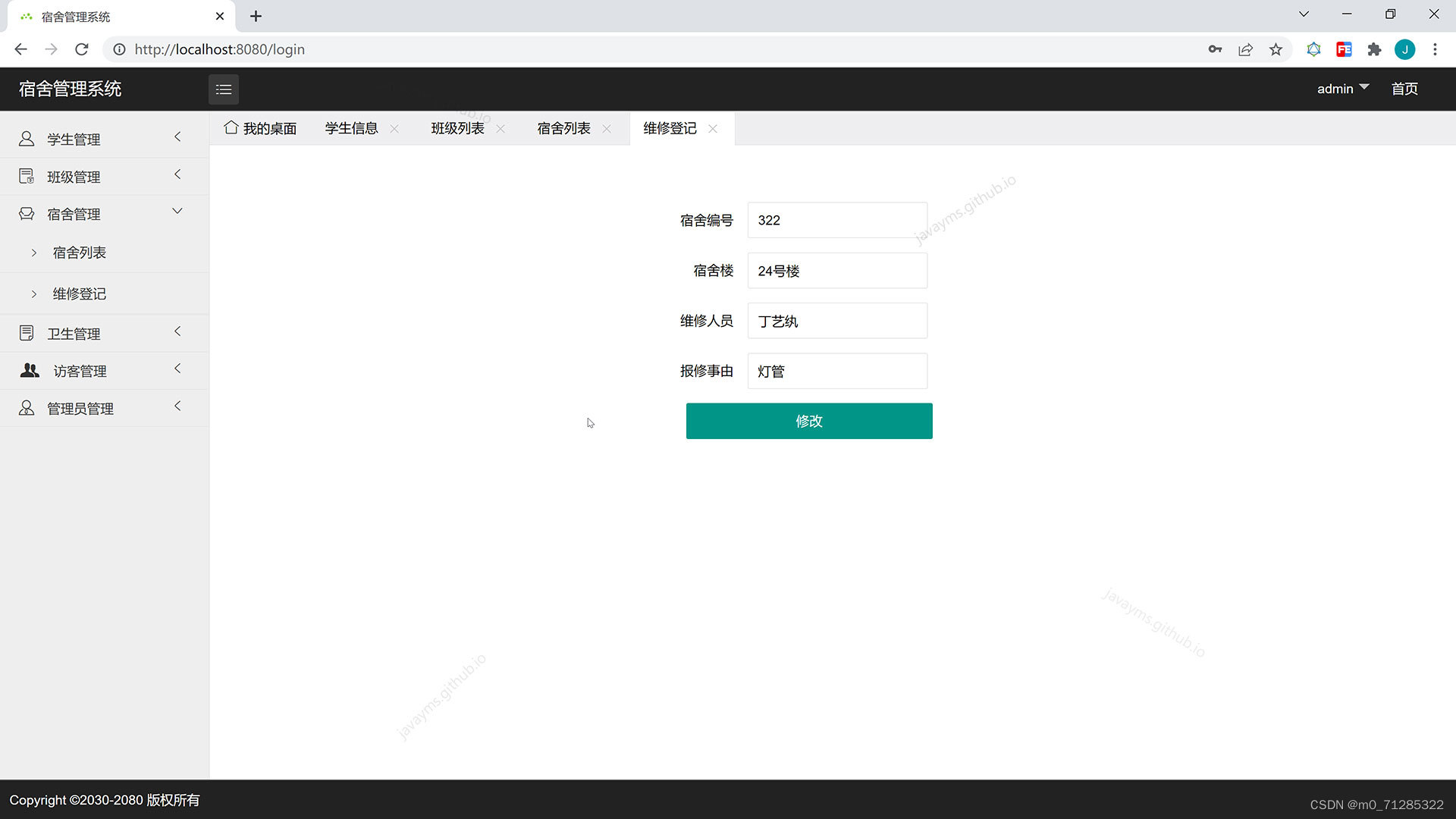Close the 班级列表 tab
The width and height of the screenshot is (1456, 819).
pyautogui.click(x=500, y=128)
